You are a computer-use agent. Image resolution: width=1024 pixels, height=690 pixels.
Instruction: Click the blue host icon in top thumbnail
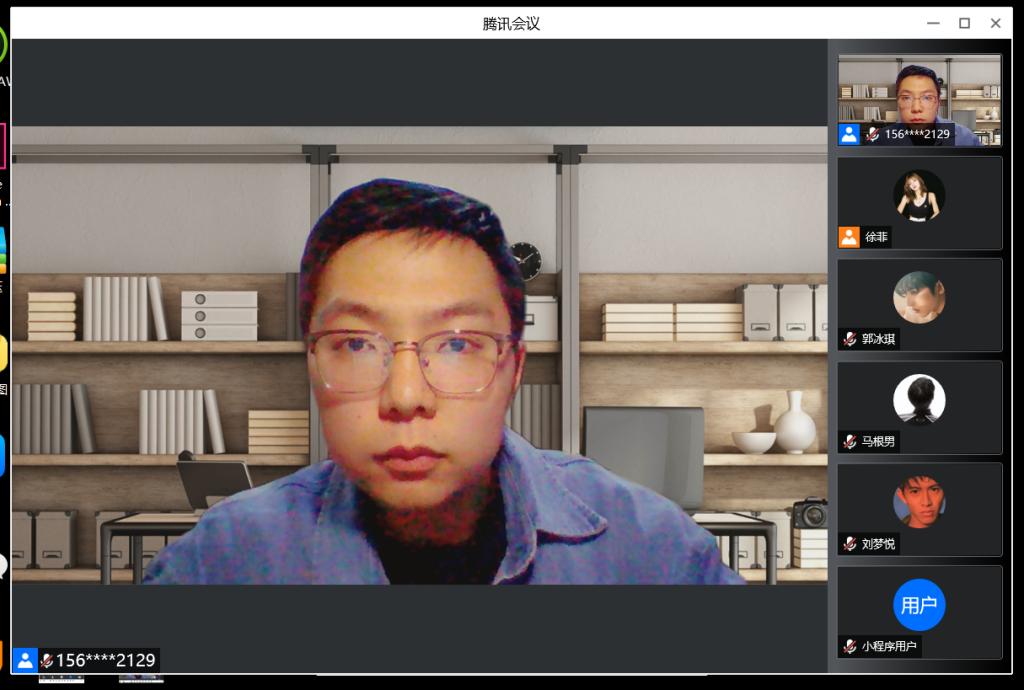click(x=849, y=134)
